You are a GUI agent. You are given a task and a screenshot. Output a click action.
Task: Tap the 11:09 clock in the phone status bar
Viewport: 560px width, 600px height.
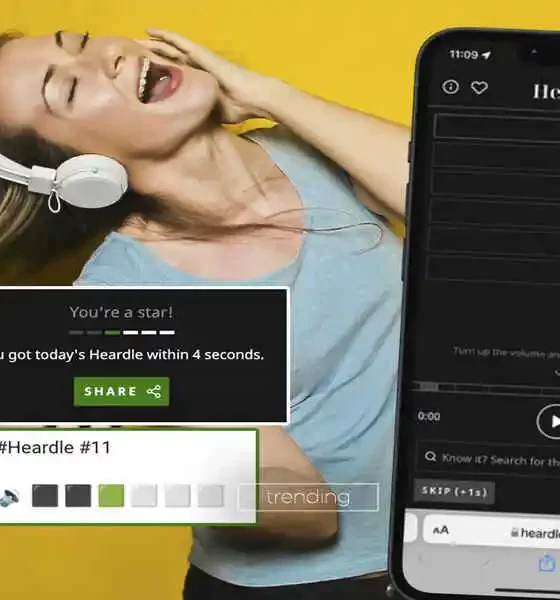coord(464,54)
